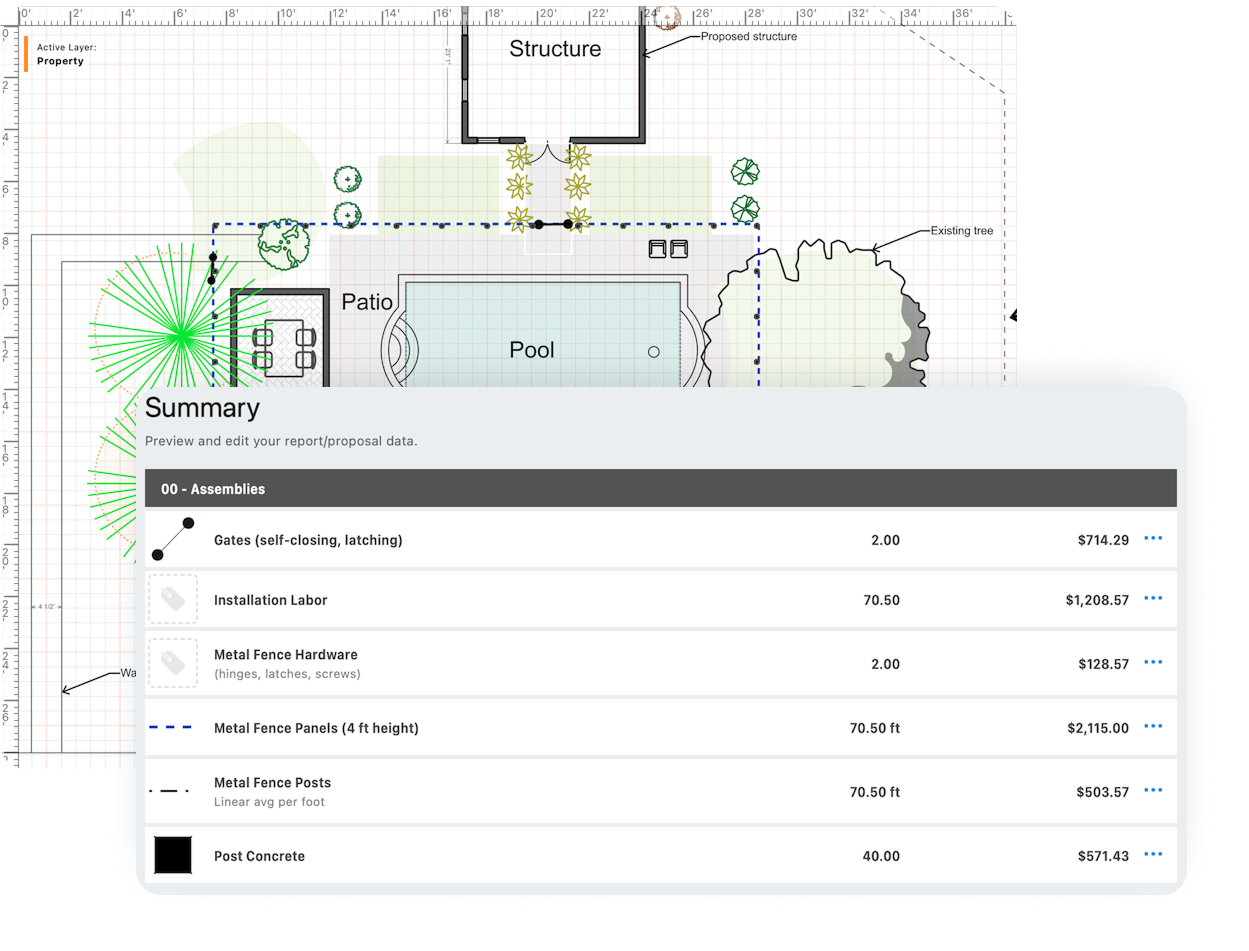Click the 'Existing tree' annotation label
The height and width of the screenshot is (951, 1249).
click(x=962, y=230)
